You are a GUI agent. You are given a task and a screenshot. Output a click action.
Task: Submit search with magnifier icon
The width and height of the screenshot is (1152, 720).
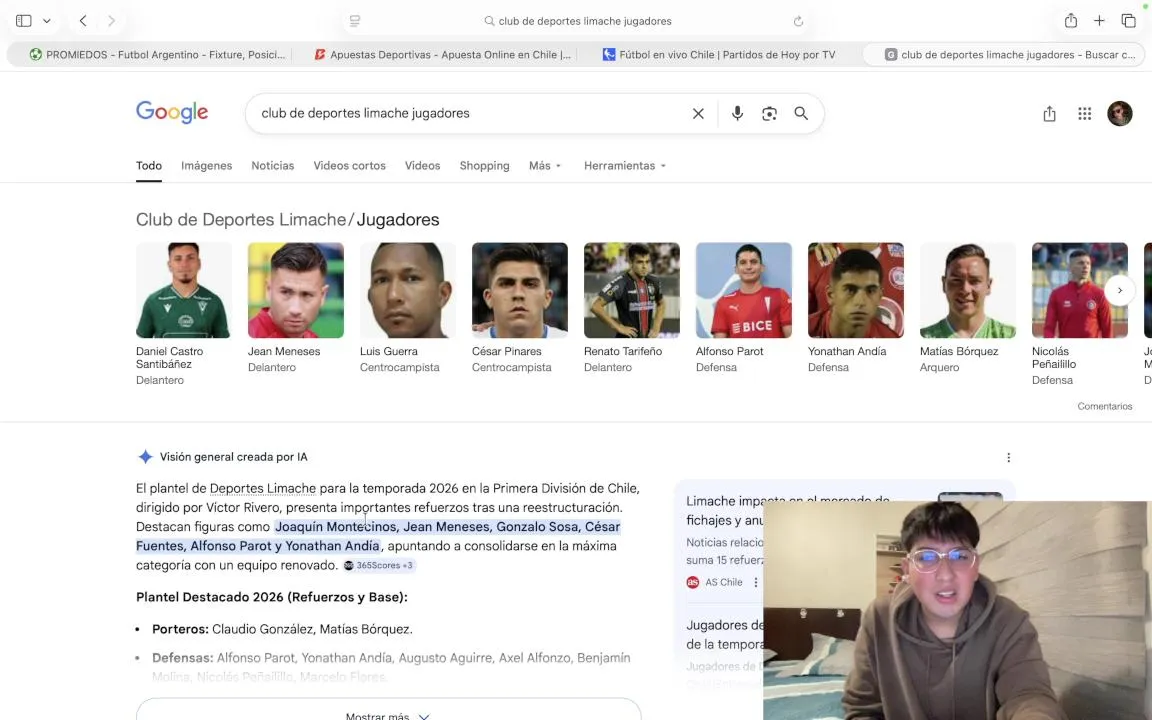click(801, 113)
